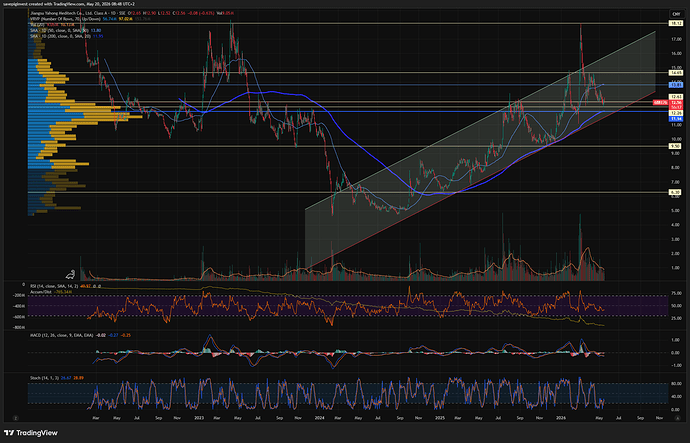The height and width of the screenshot is (443, 690).
Task: Click the 12.26 horizontal line price label
Action: click(x=676, y=113)
